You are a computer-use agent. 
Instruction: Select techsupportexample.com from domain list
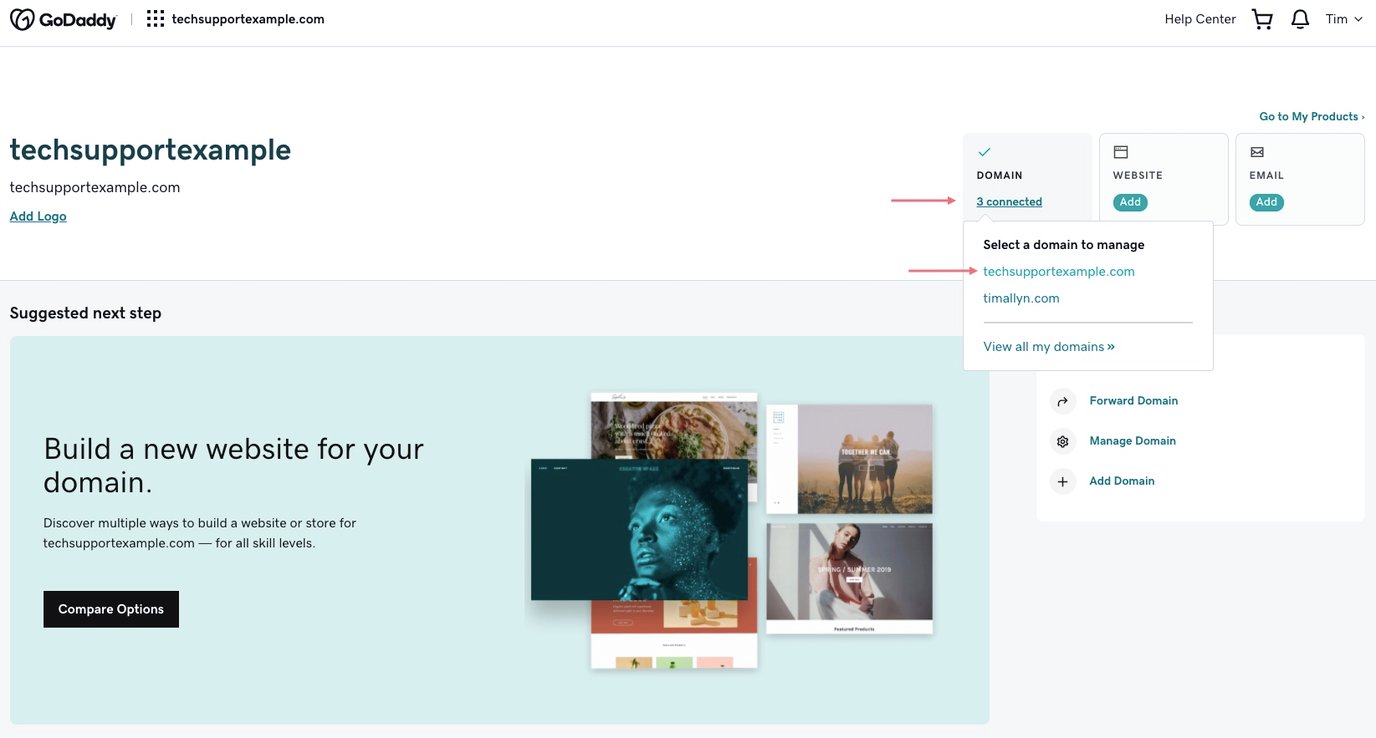pos(1058,272)
